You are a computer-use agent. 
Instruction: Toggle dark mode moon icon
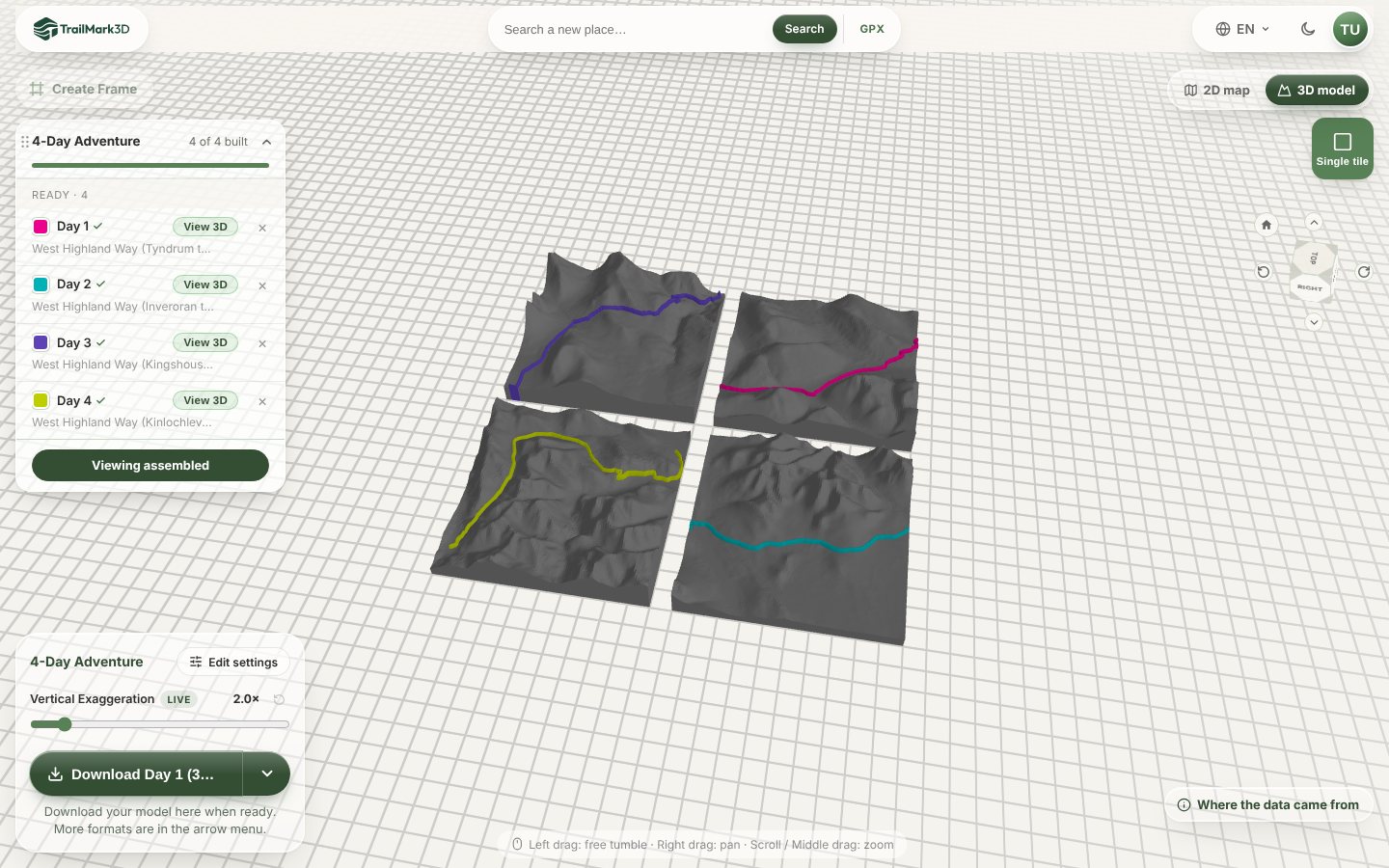tap(1308, 29)
